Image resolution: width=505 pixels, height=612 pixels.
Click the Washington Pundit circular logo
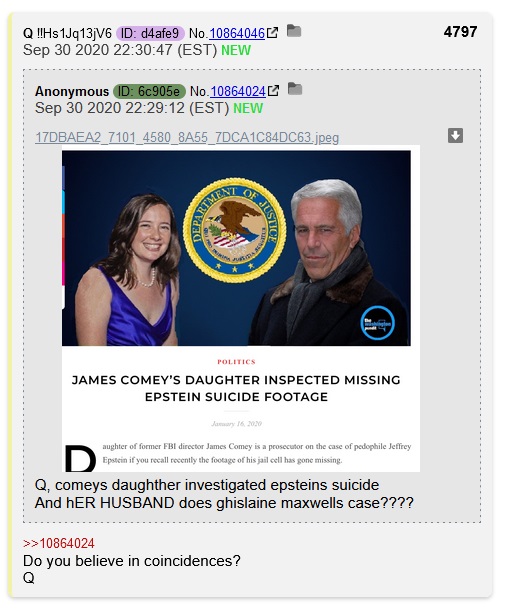(x=377, y=323)
